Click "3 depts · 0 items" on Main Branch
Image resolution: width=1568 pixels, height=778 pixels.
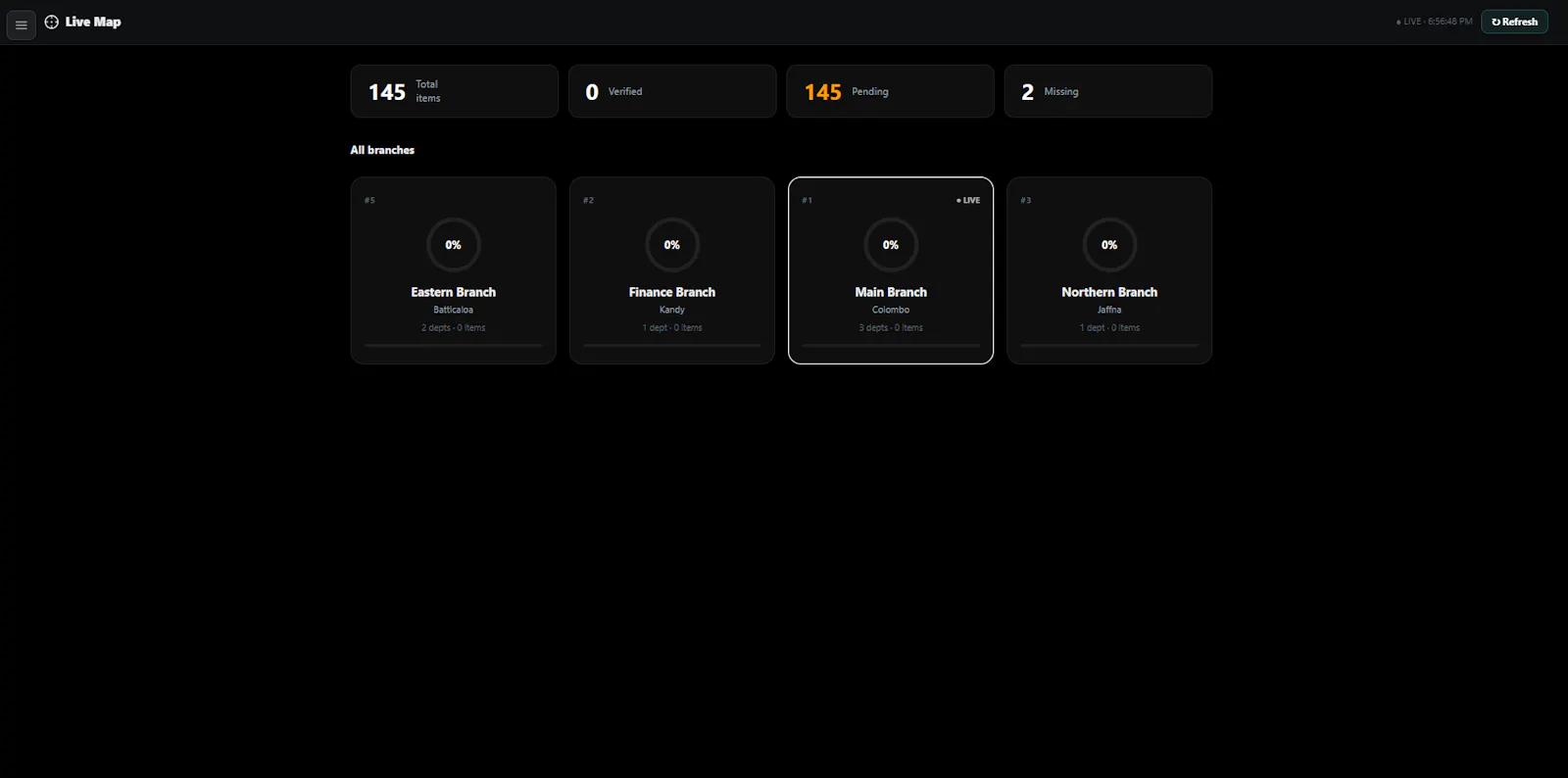coord(891,327)
